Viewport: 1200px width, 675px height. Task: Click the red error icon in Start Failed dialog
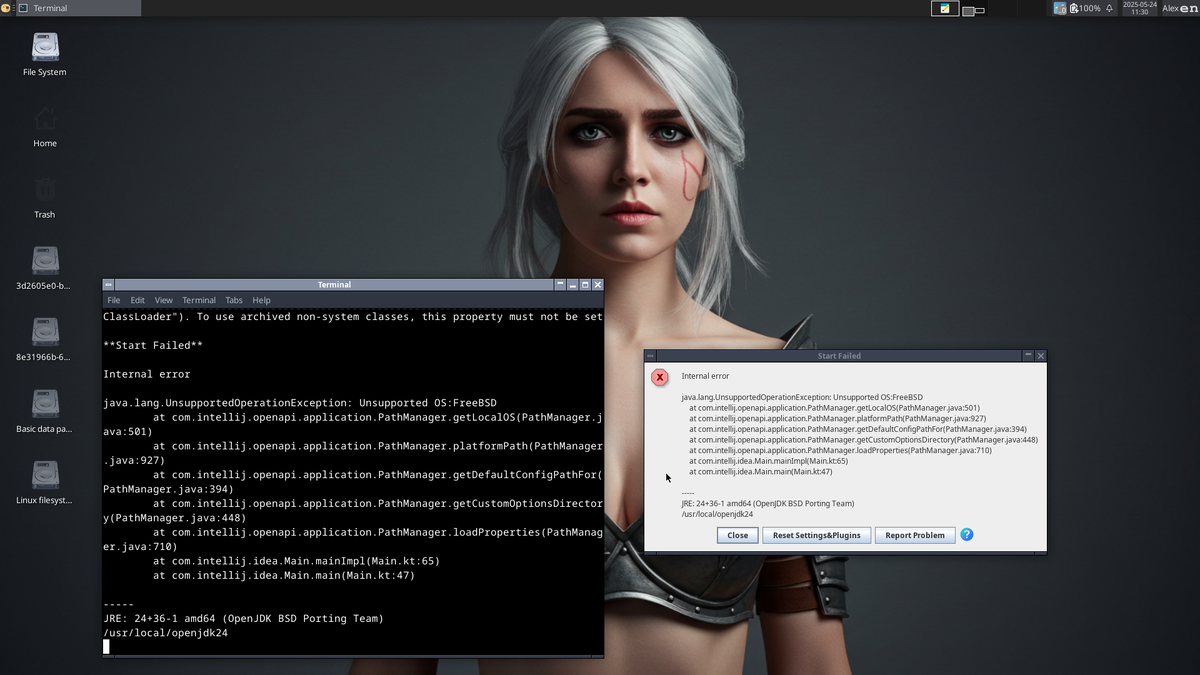click(659, 377)
